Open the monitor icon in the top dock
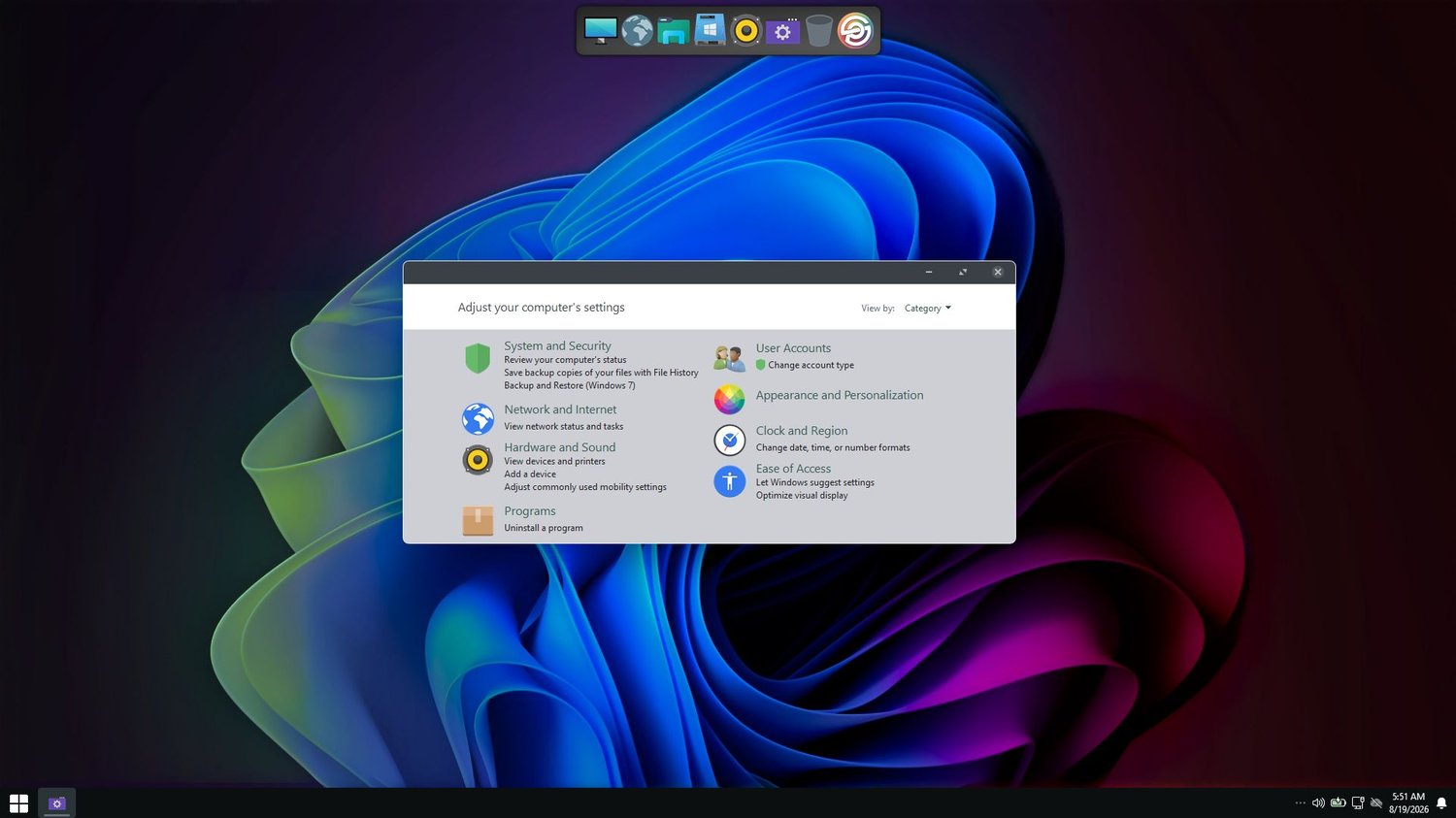 (x=601, y=31)
